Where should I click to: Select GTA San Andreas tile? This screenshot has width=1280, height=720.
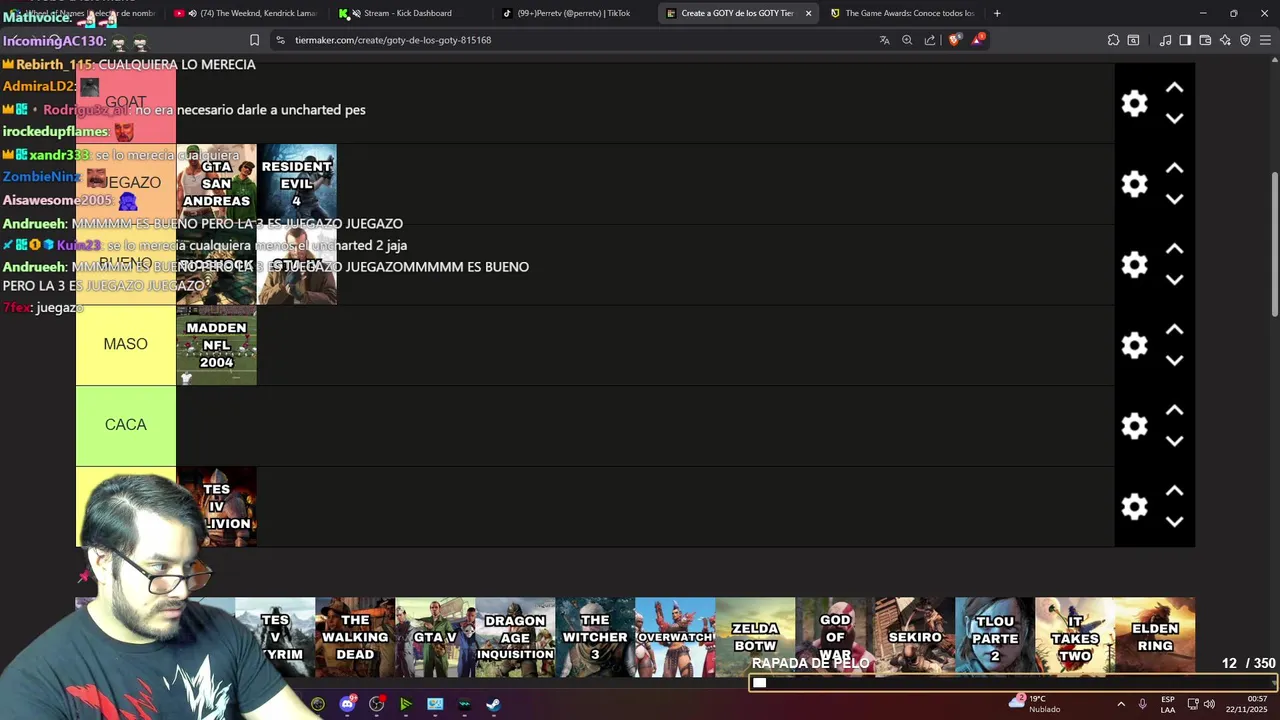click(x=216, y=184)
